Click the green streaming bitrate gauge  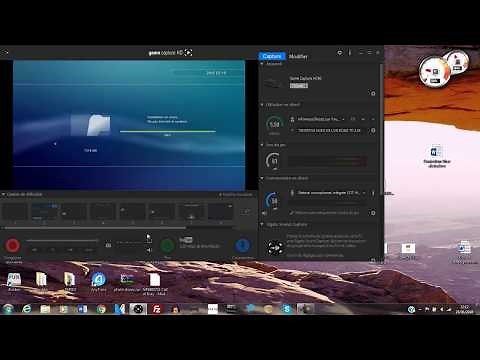(x=274, y=124)
